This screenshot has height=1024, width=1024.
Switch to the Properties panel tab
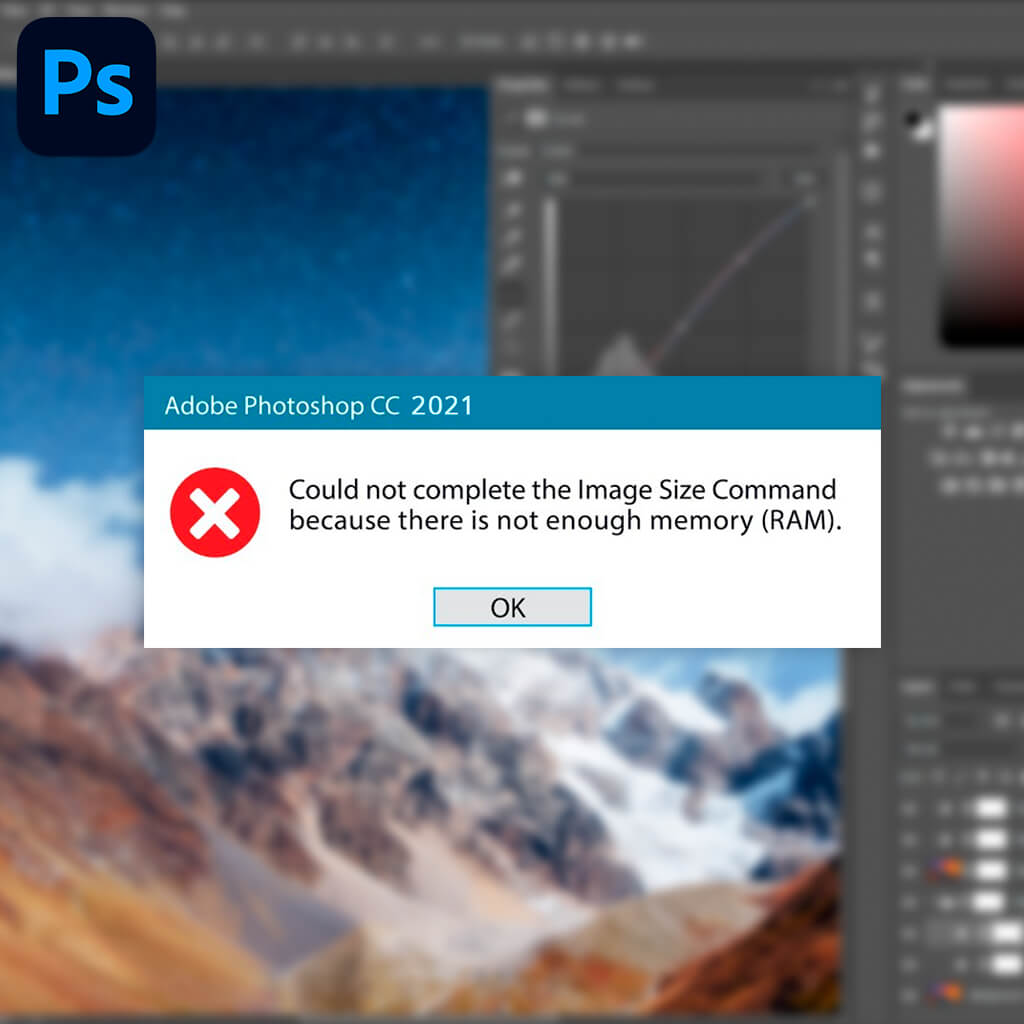522,86
